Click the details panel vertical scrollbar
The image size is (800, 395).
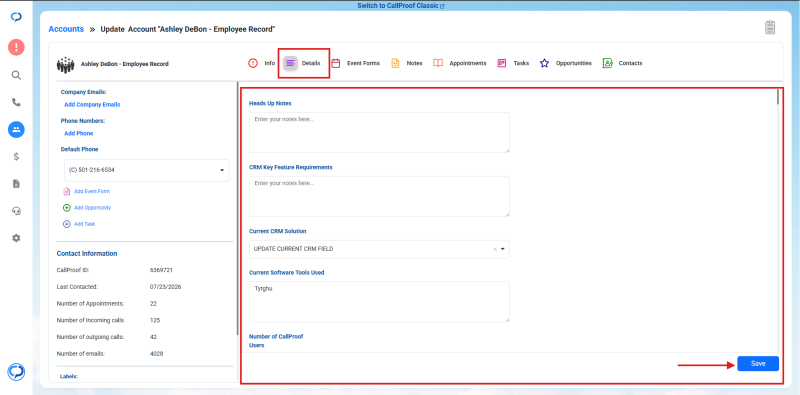(x=778, y=96)
